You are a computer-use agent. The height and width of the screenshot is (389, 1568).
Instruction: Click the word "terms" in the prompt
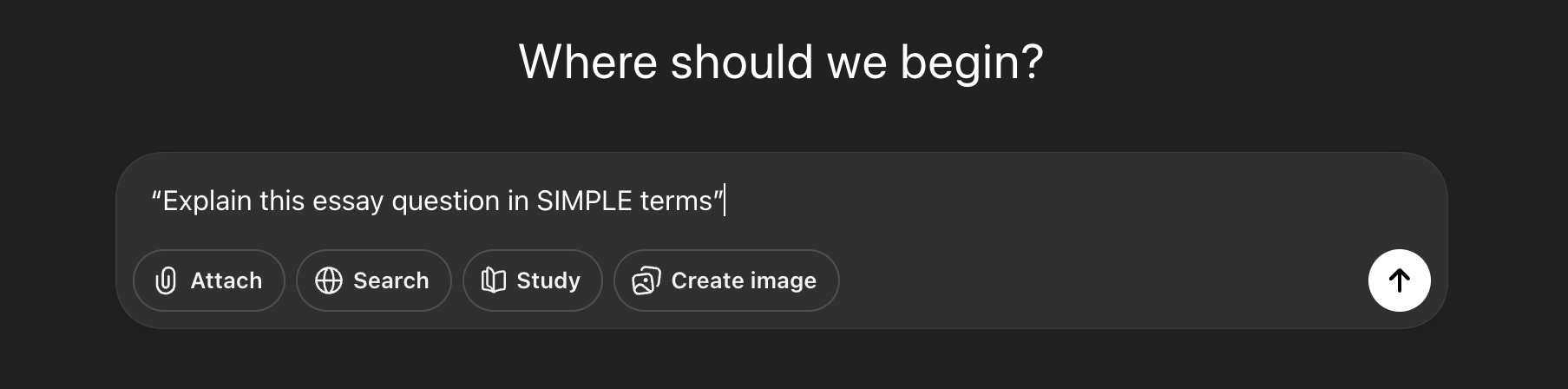point(675,201)
